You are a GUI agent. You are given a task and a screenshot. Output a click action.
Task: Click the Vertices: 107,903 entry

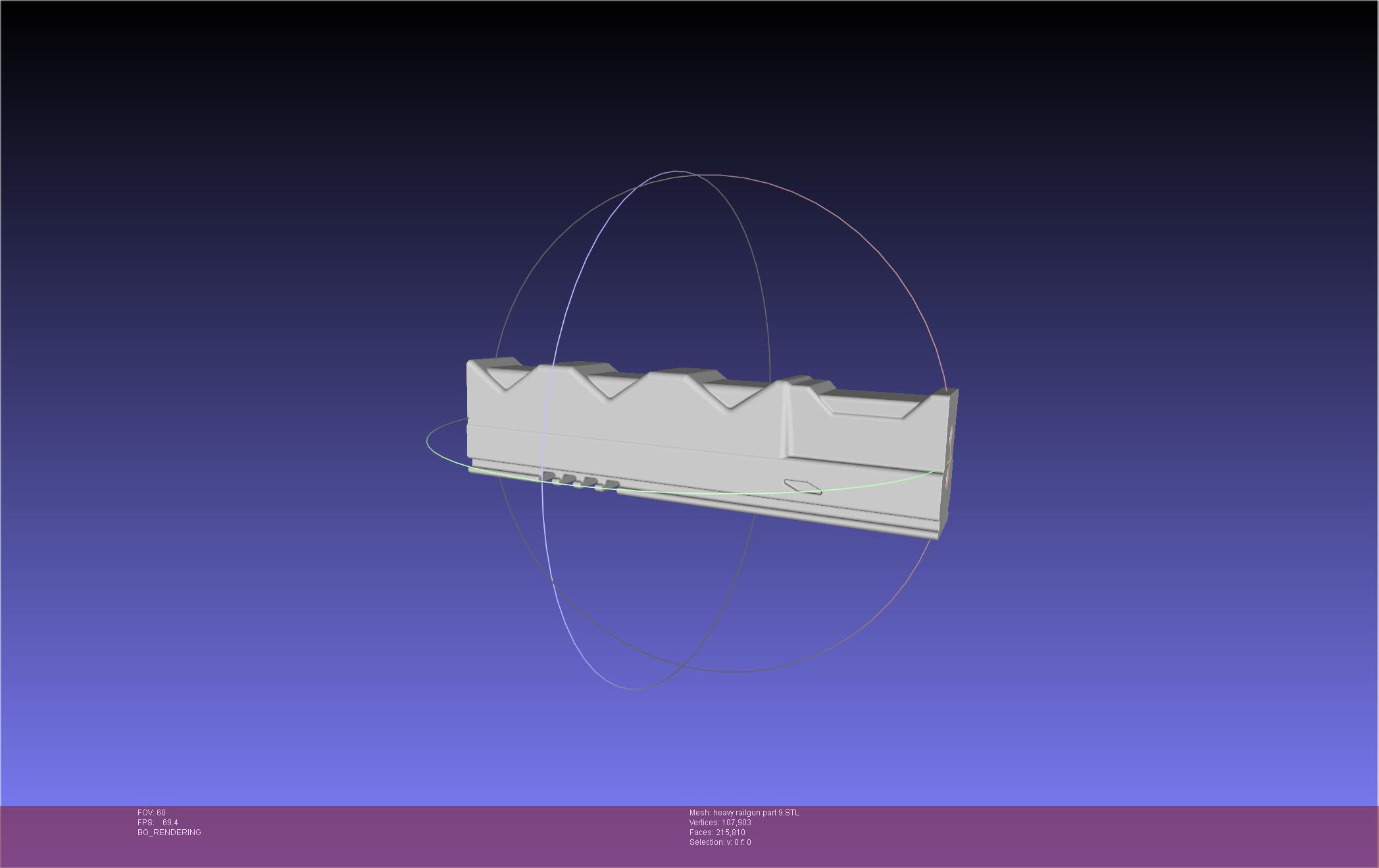(x=720, y=823)
